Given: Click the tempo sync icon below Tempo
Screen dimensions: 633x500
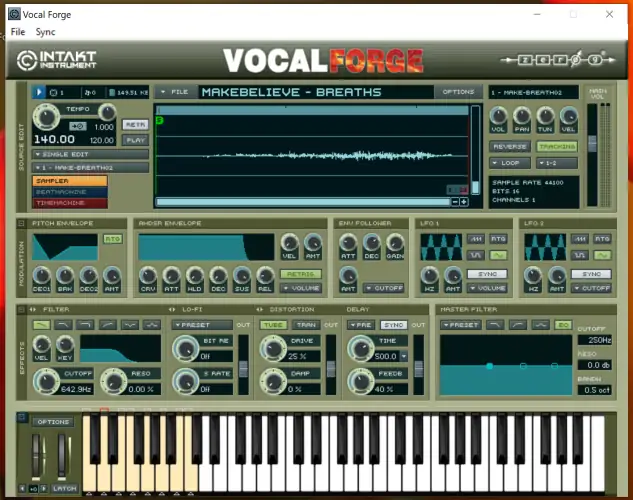Looking at the screenshot, I should [78, 126].
